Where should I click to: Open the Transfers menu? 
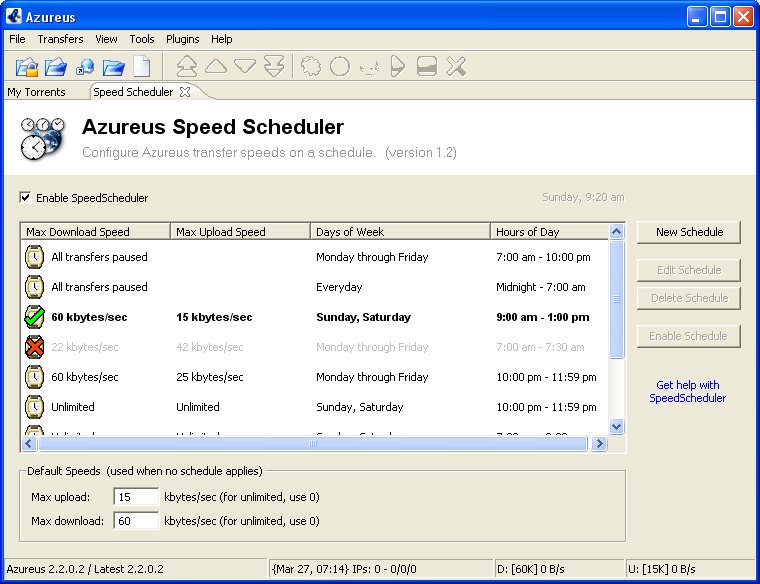pyautogui.click(x=61, y=39)
